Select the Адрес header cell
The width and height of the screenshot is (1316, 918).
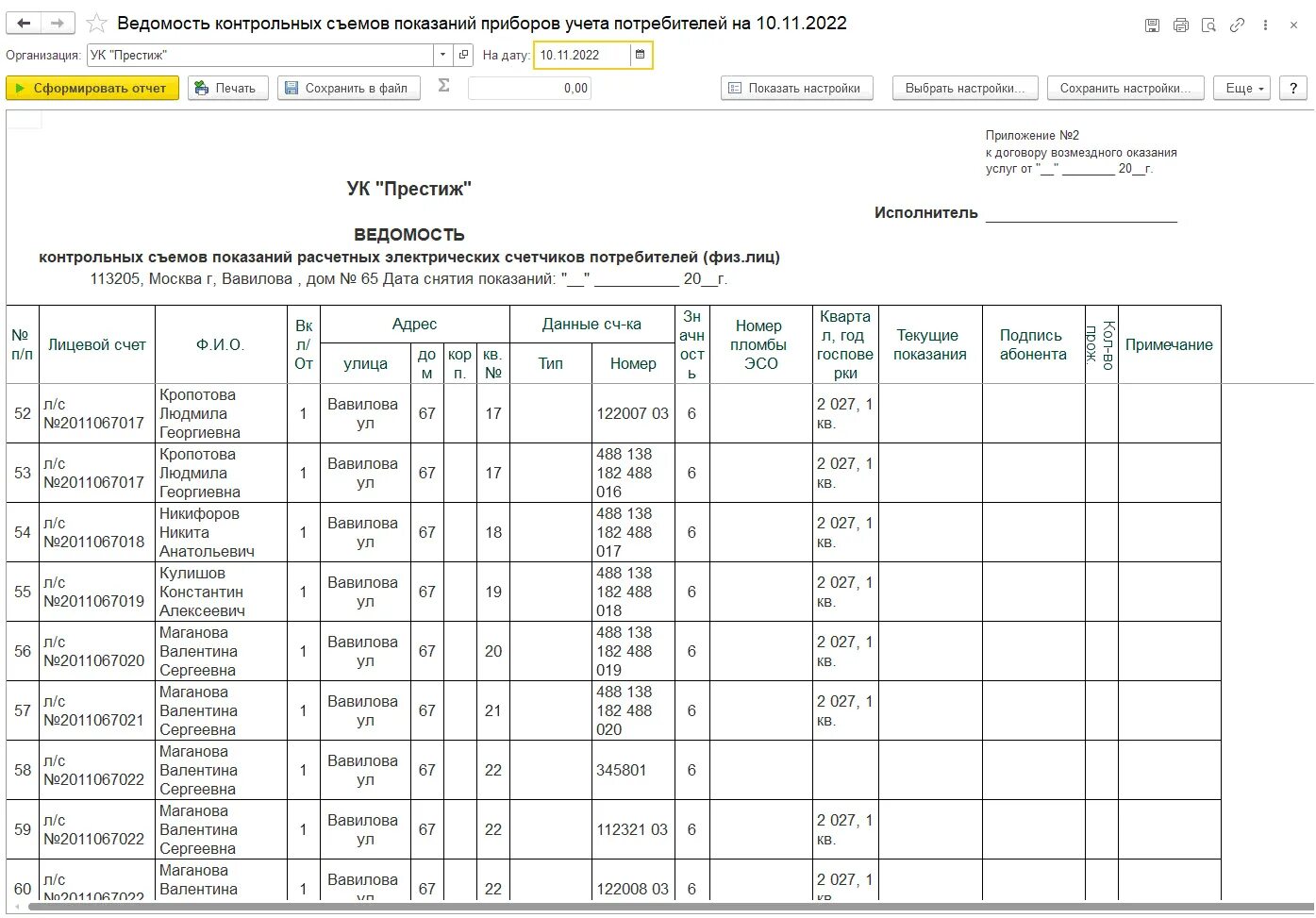click(x=414, y=325)
